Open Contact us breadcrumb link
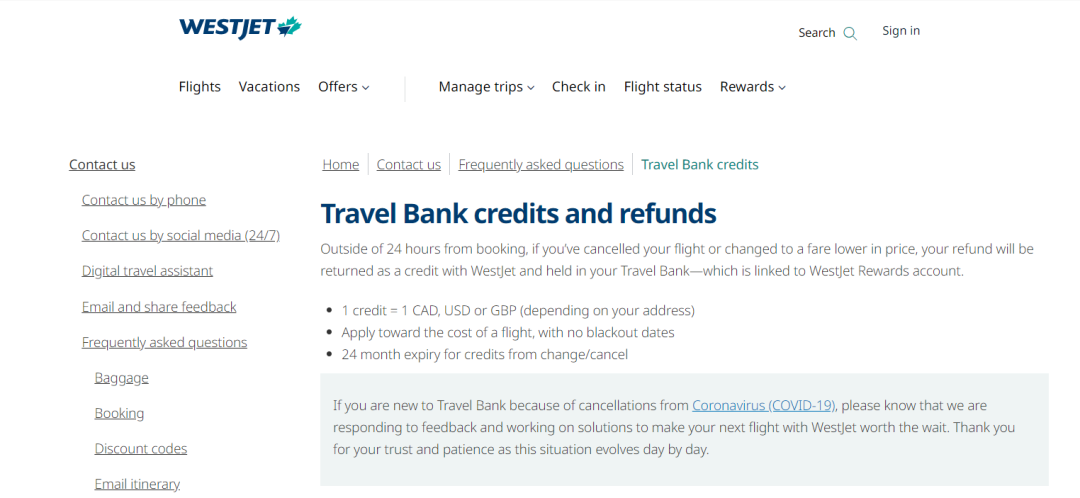Image resolution: width=1080 pixels, height=498 pixels. tap(408, 165)
